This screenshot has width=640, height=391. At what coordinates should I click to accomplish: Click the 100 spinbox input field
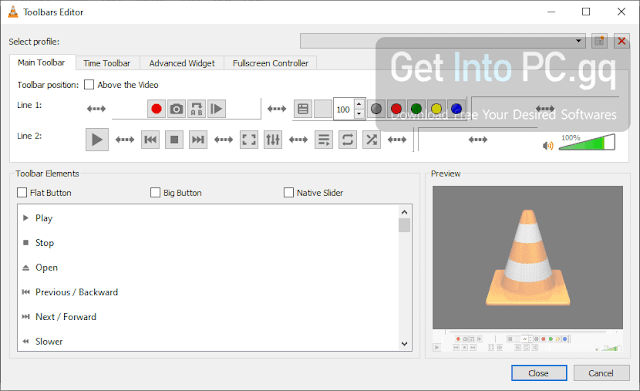[x=344, y=109]
